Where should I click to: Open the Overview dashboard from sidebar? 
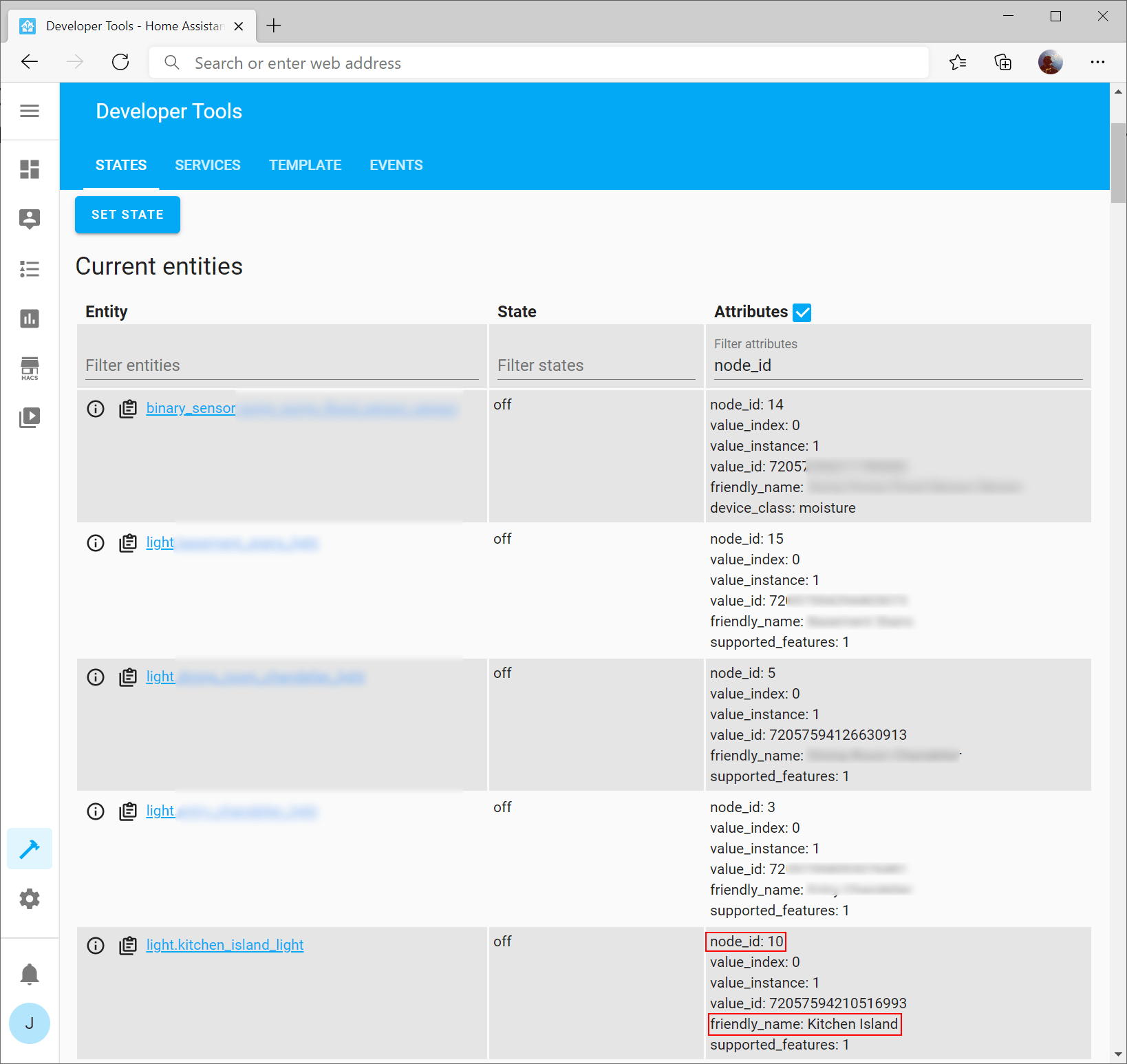[x=30, y=170]
